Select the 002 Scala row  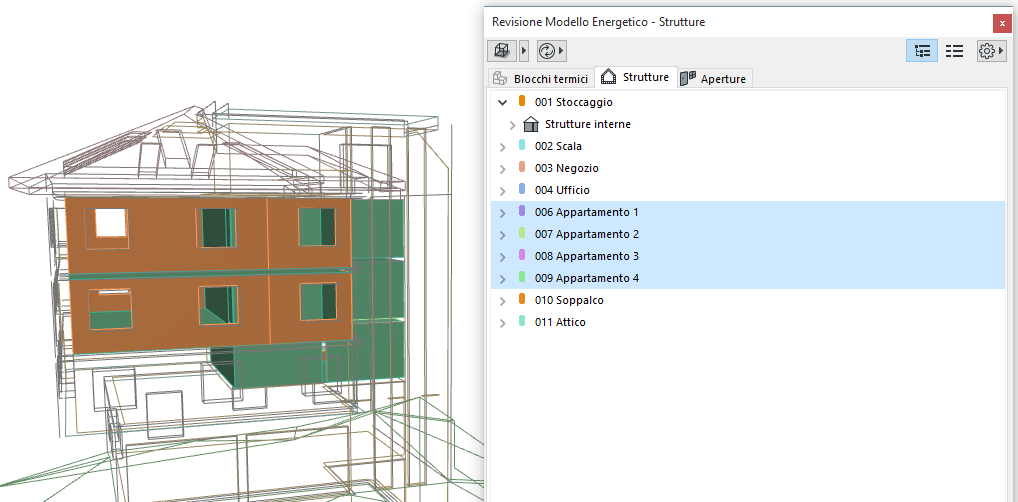click(x=748, y=146)
